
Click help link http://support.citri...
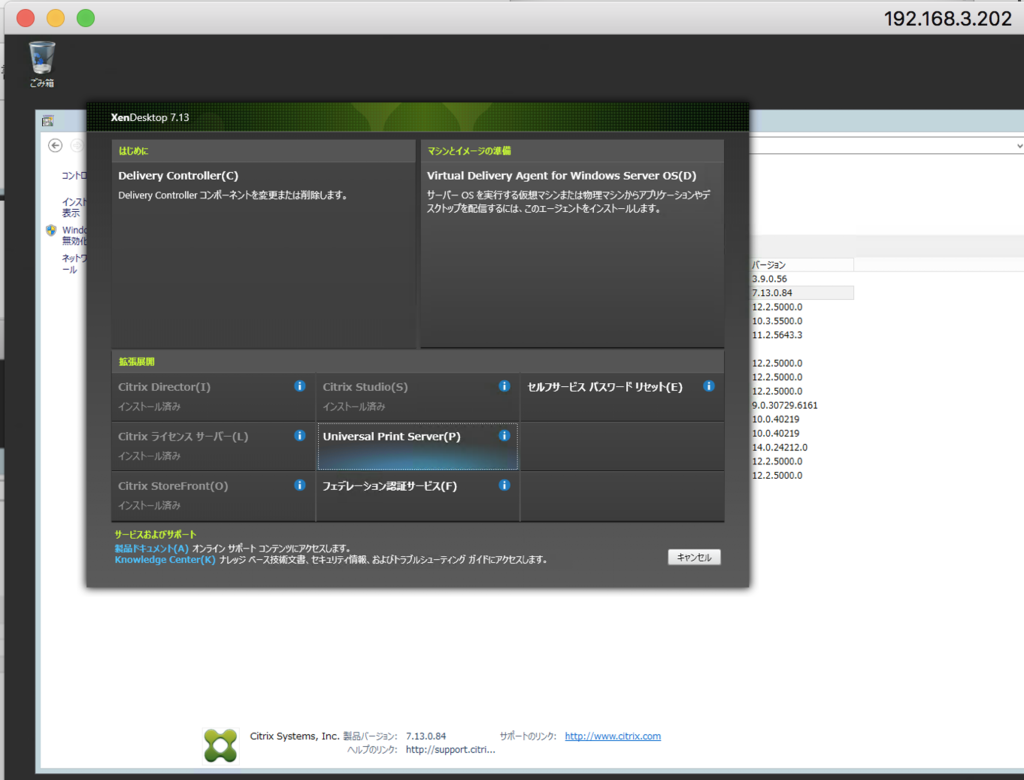[x=451, y=750]
